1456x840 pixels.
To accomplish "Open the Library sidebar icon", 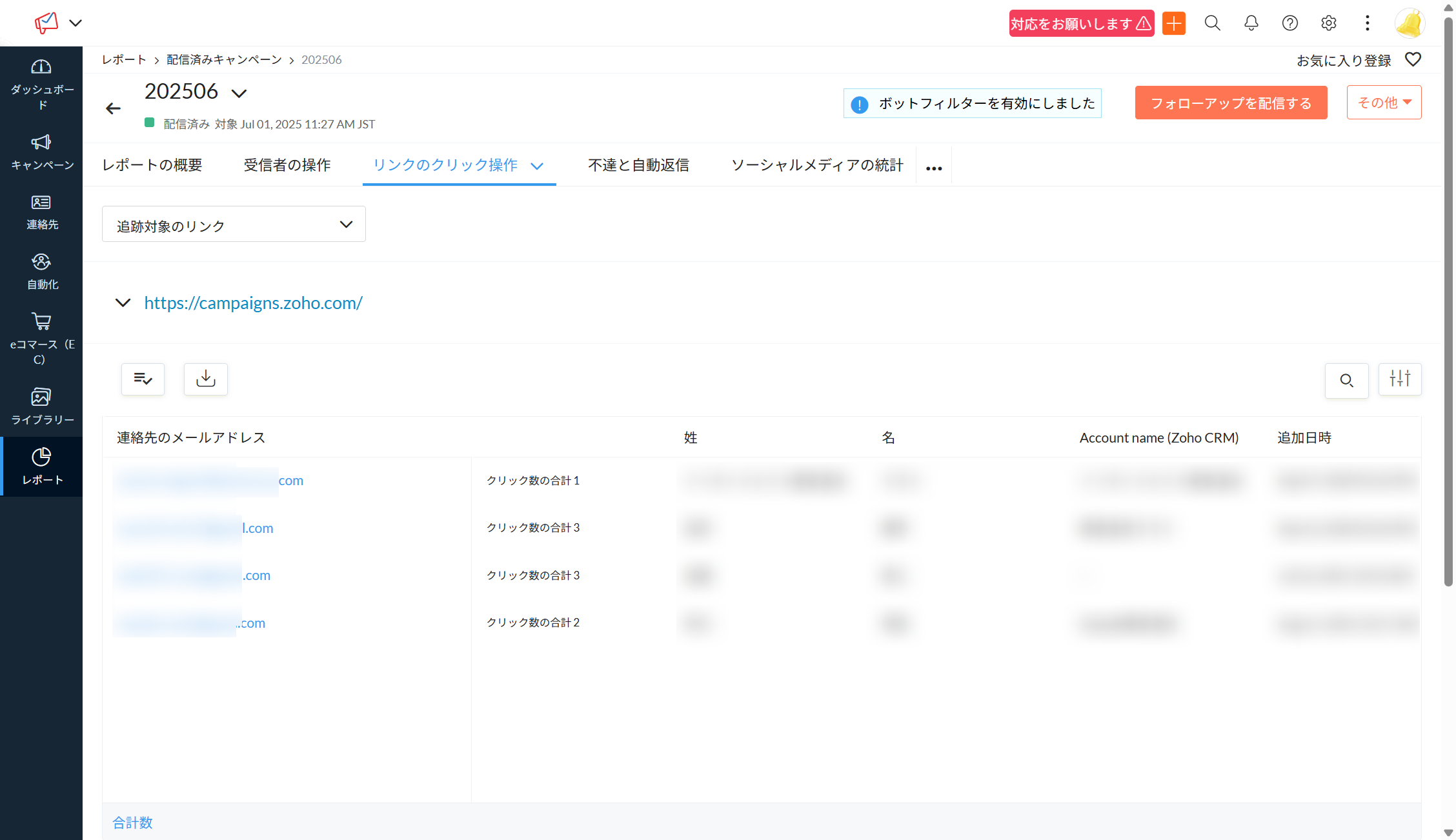I will coord(41,397).
